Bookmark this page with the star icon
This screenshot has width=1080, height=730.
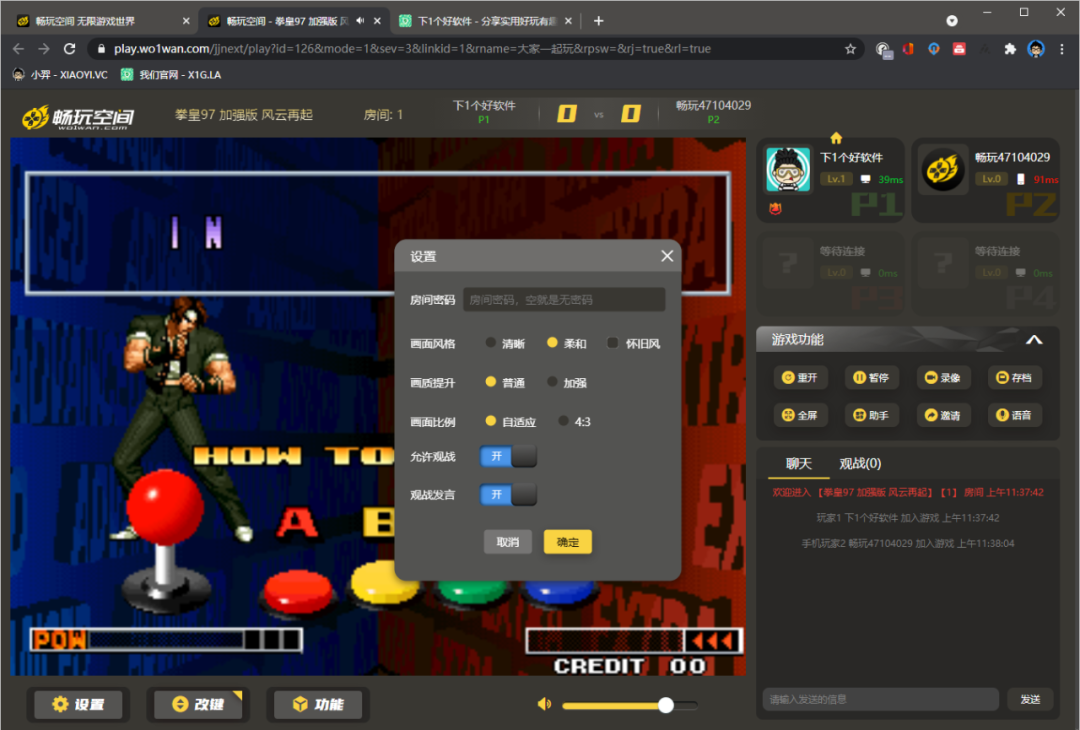pyautogui.click(x=851, y=49)
